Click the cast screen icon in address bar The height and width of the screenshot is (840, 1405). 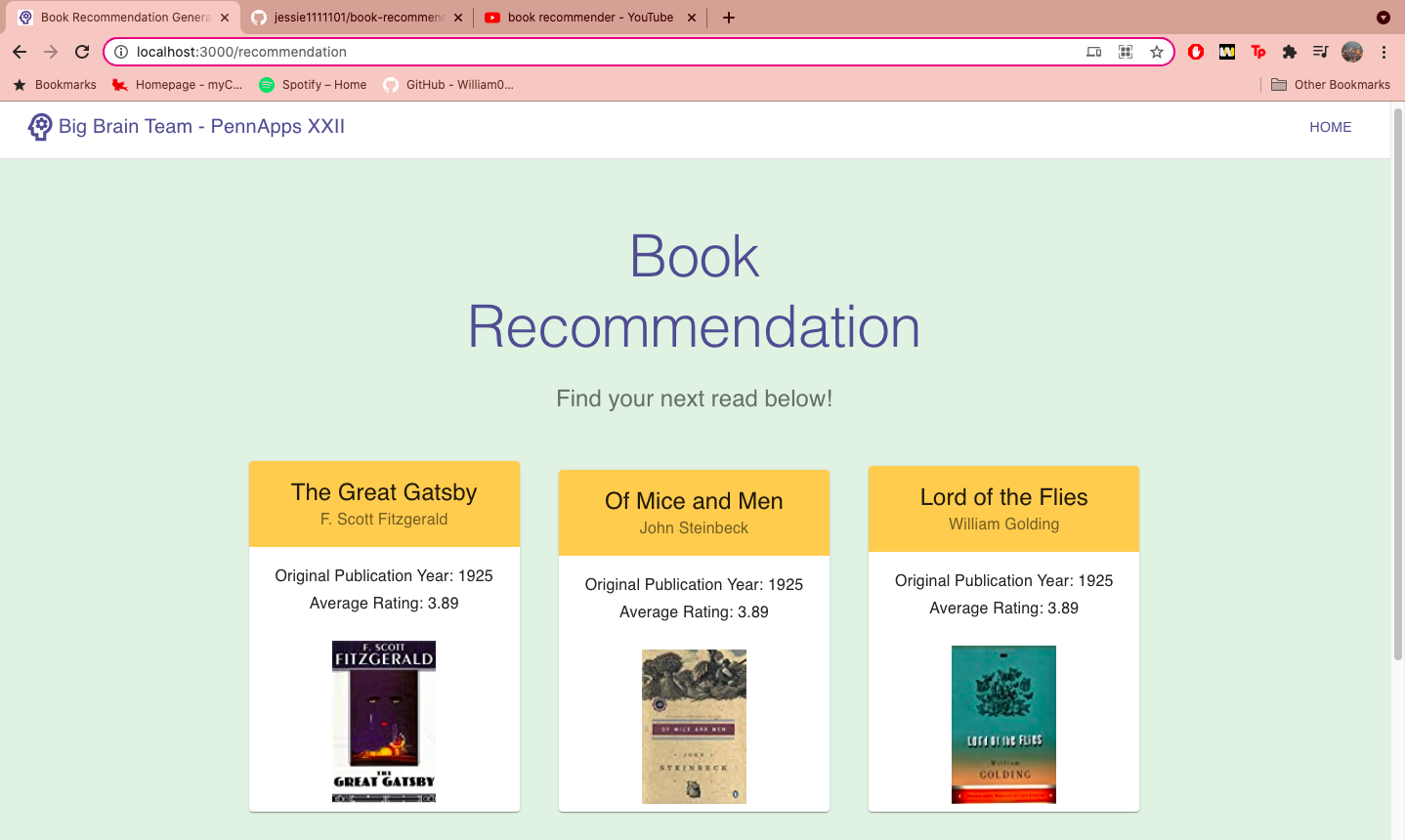point(1094,52)
